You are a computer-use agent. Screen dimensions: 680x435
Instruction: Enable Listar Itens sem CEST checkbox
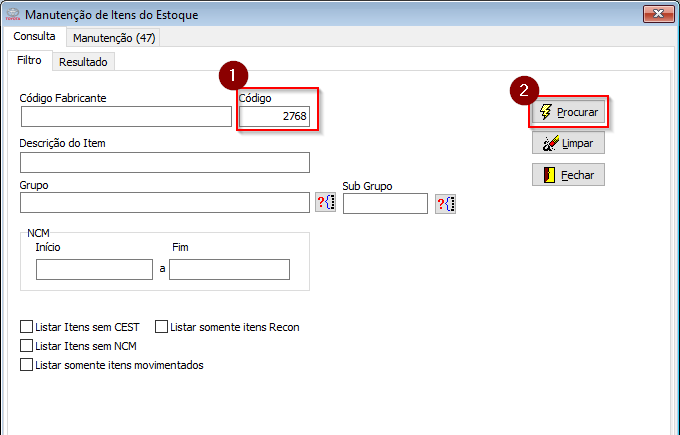click(x=26, y=327)
